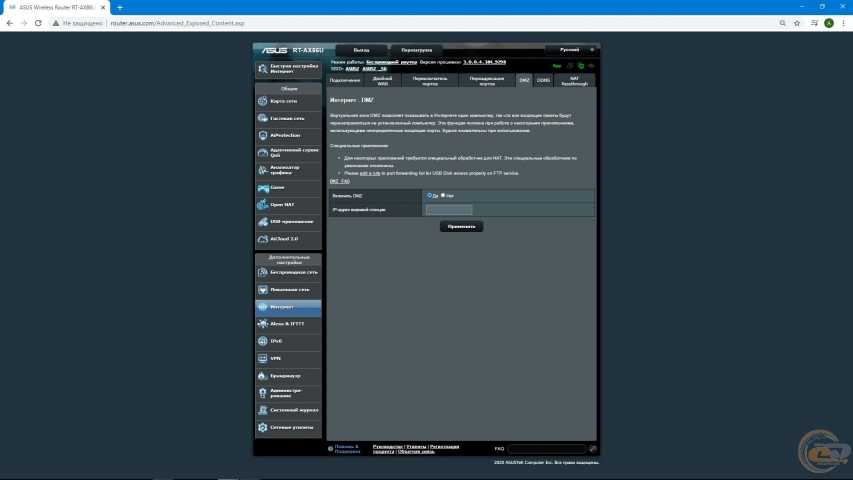
Task: Open IPv6 settings in sidebar
Action: point(288,341)
